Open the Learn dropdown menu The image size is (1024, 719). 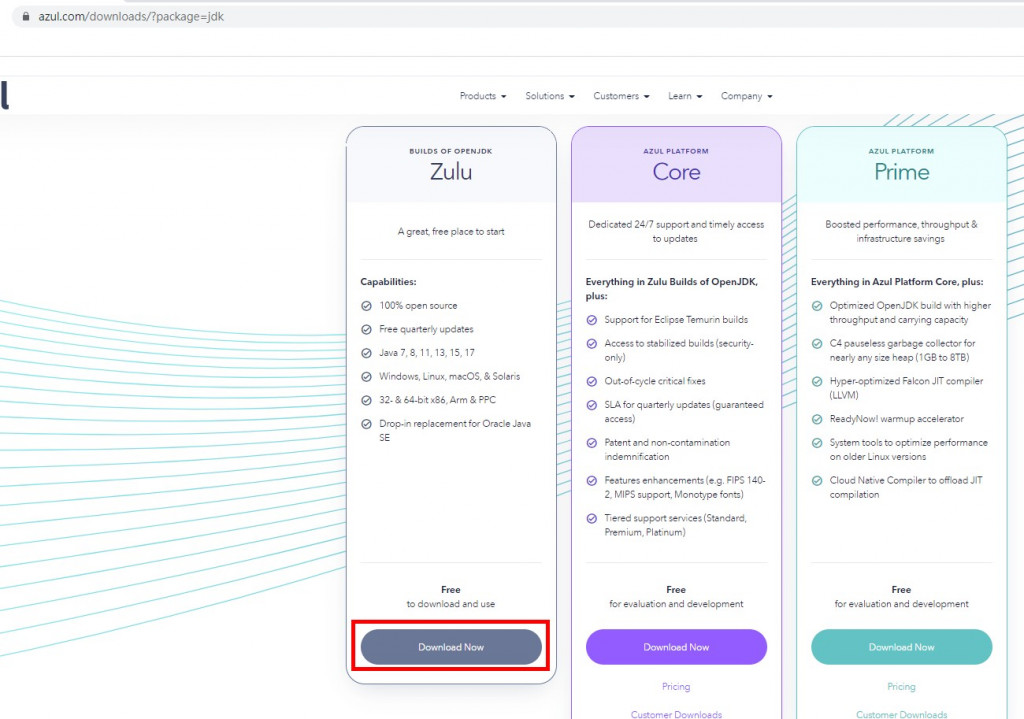pyautogui.click(x=684, y=96)
